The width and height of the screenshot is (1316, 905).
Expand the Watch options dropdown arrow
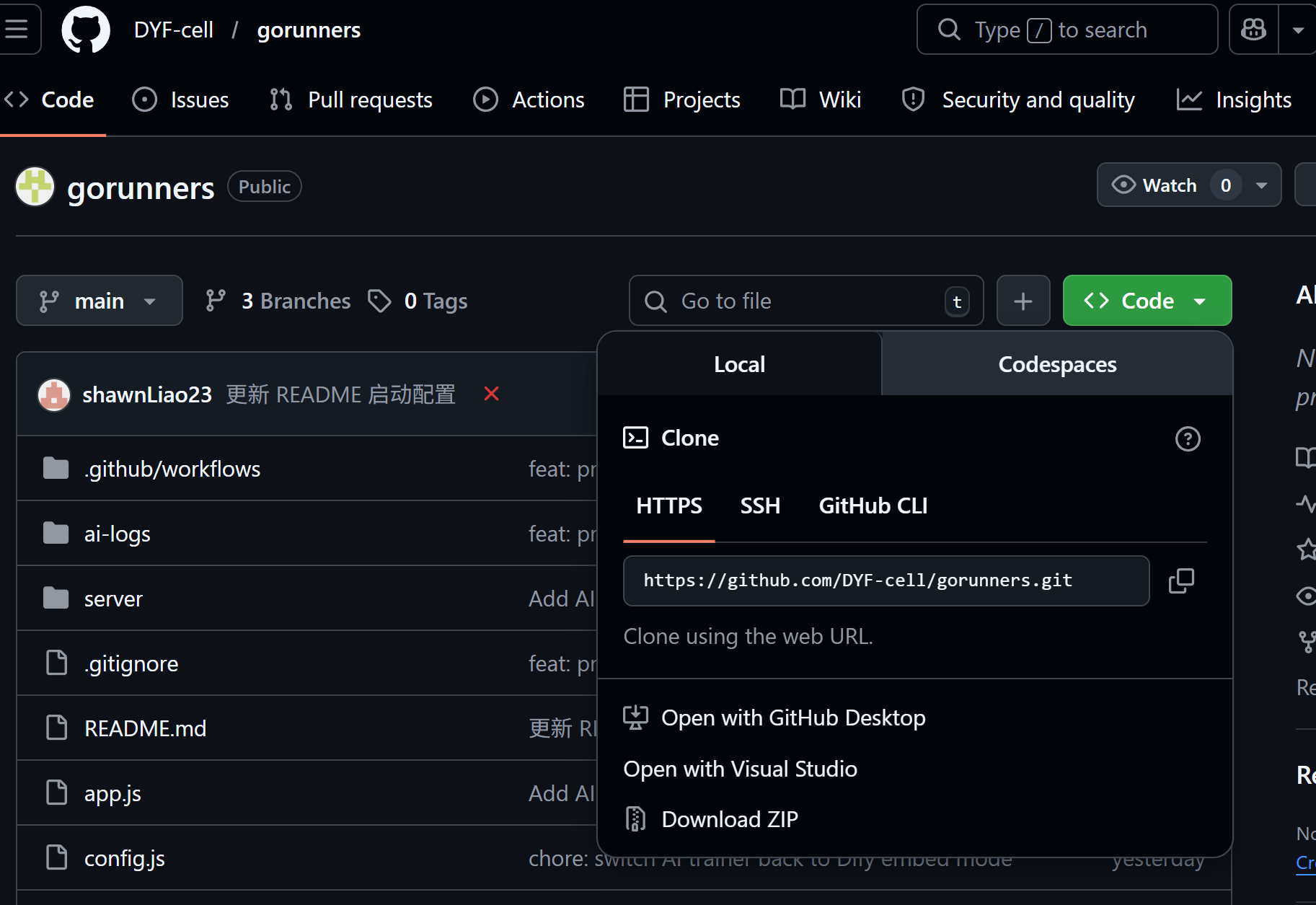point(1262,185)
